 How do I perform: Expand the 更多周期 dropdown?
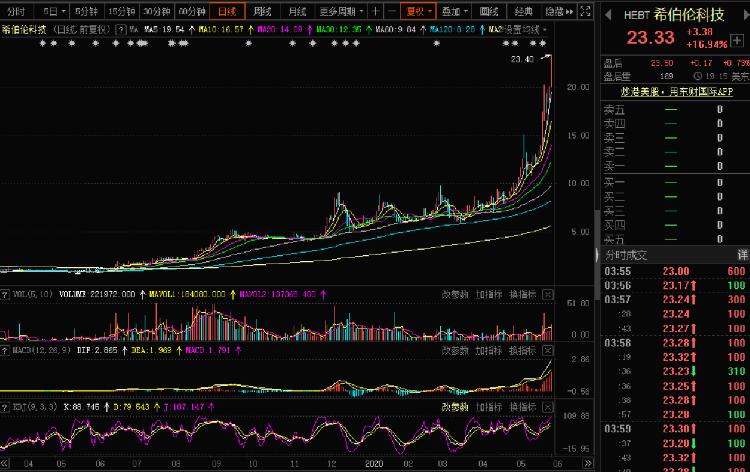341,11
